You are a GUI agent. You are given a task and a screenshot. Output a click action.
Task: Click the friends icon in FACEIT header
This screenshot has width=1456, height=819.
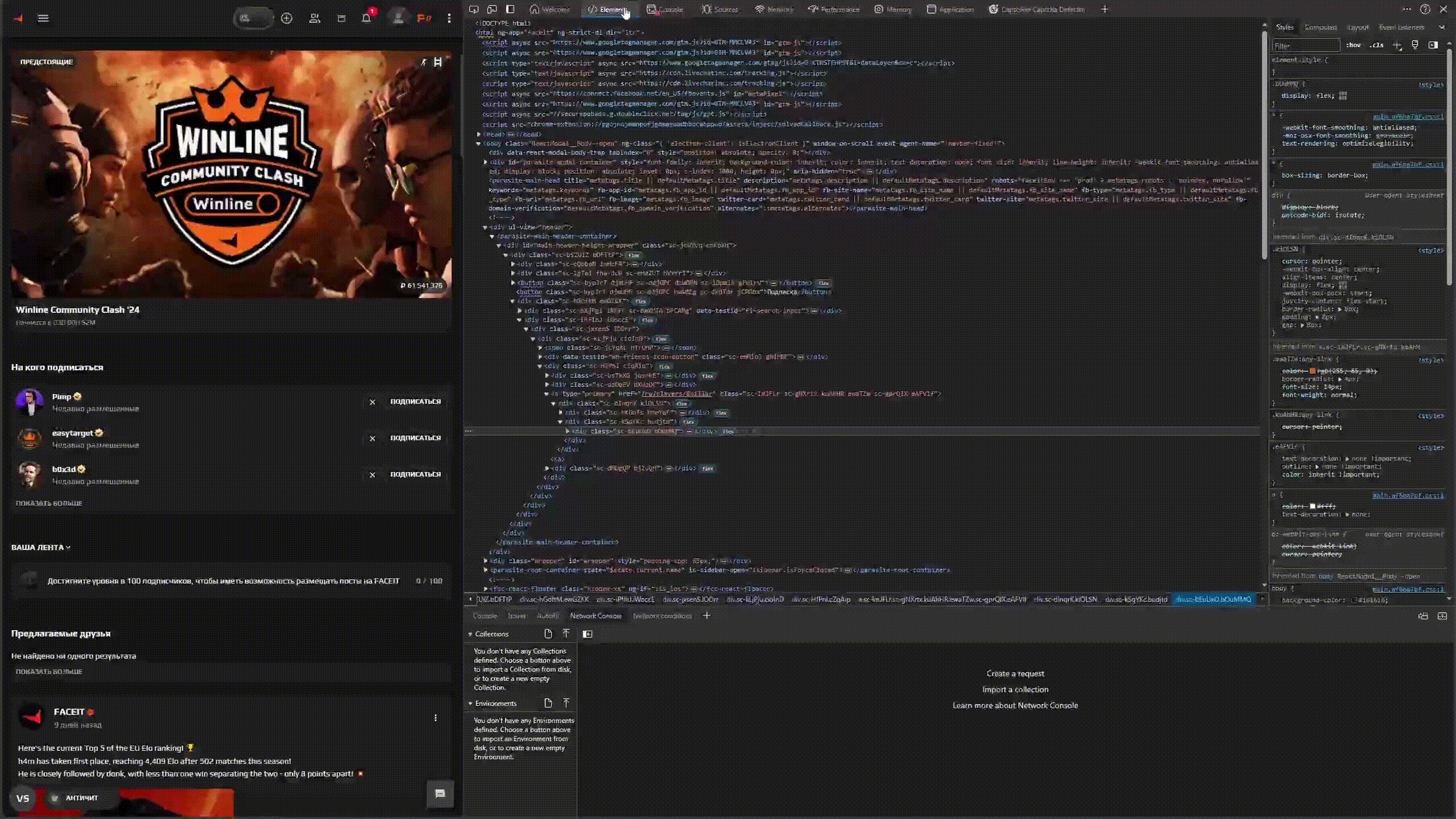[x=314, y=18]
